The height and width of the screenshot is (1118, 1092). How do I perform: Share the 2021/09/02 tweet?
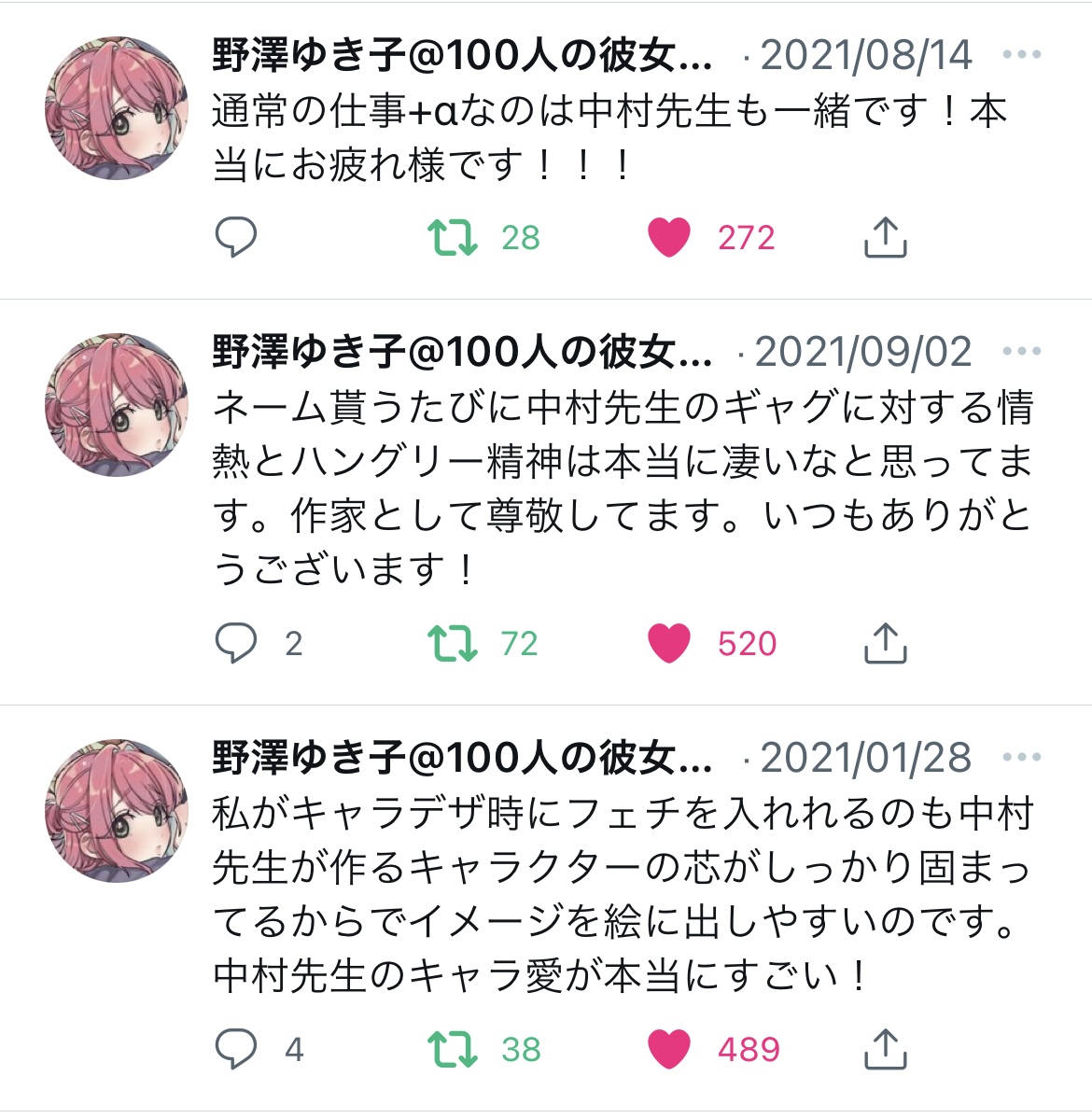coord(885,643)
